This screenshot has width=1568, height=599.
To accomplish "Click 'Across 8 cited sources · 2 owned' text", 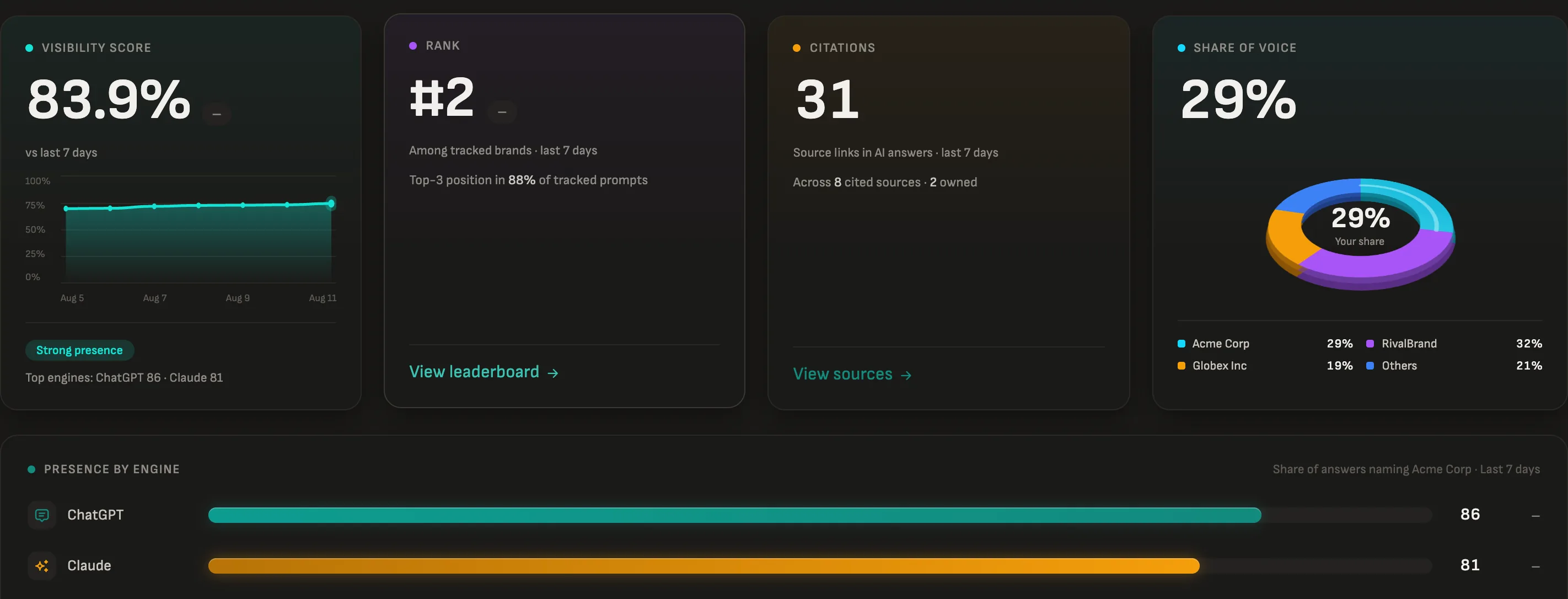I will tap(885, 182).
